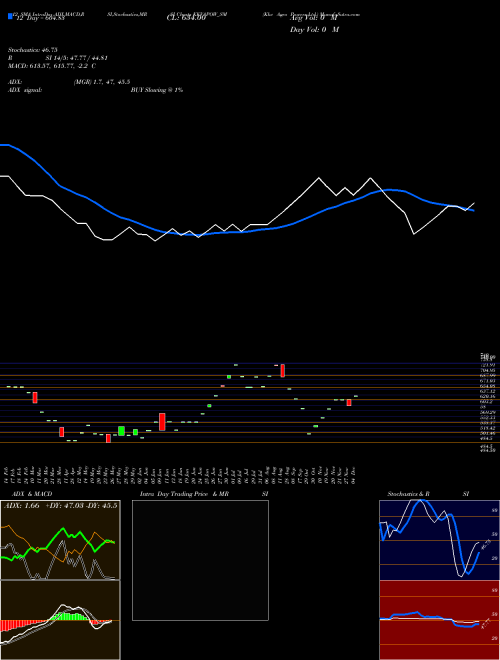Click the MACD histogram panel with red bars

tap(60, 620)
